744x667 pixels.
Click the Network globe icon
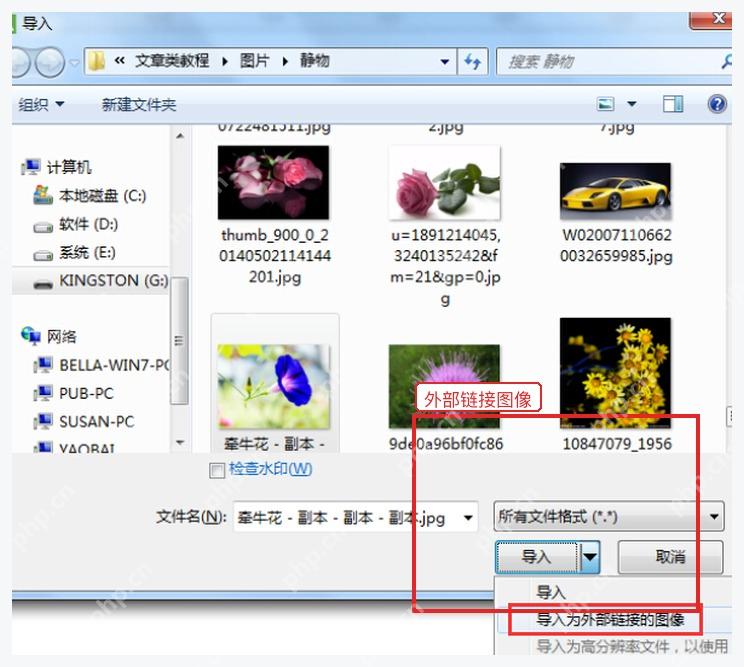coord(31,336)
